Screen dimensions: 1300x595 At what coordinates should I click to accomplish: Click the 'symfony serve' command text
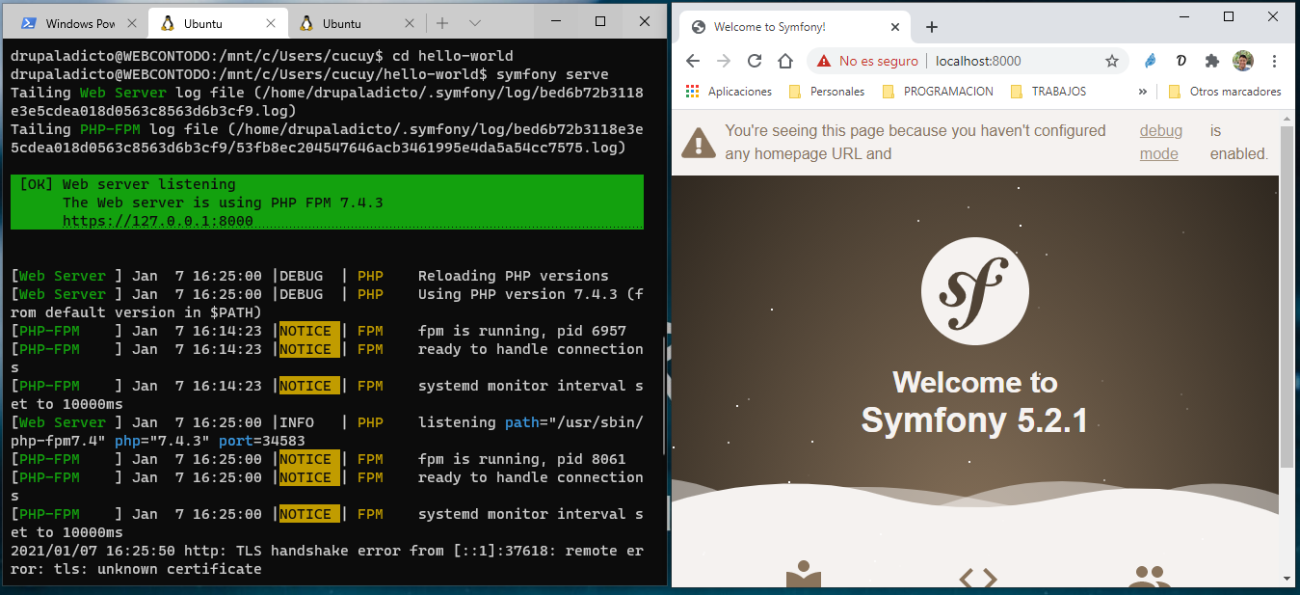(x=552, y=74)
